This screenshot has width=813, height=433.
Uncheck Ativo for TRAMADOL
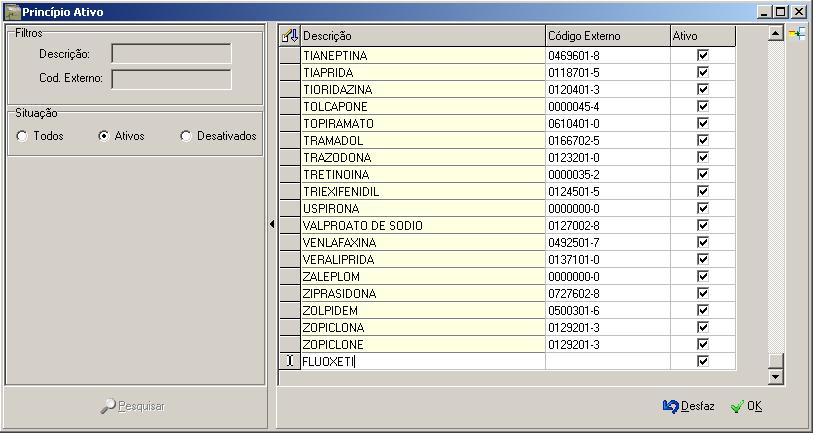(703, 141)
